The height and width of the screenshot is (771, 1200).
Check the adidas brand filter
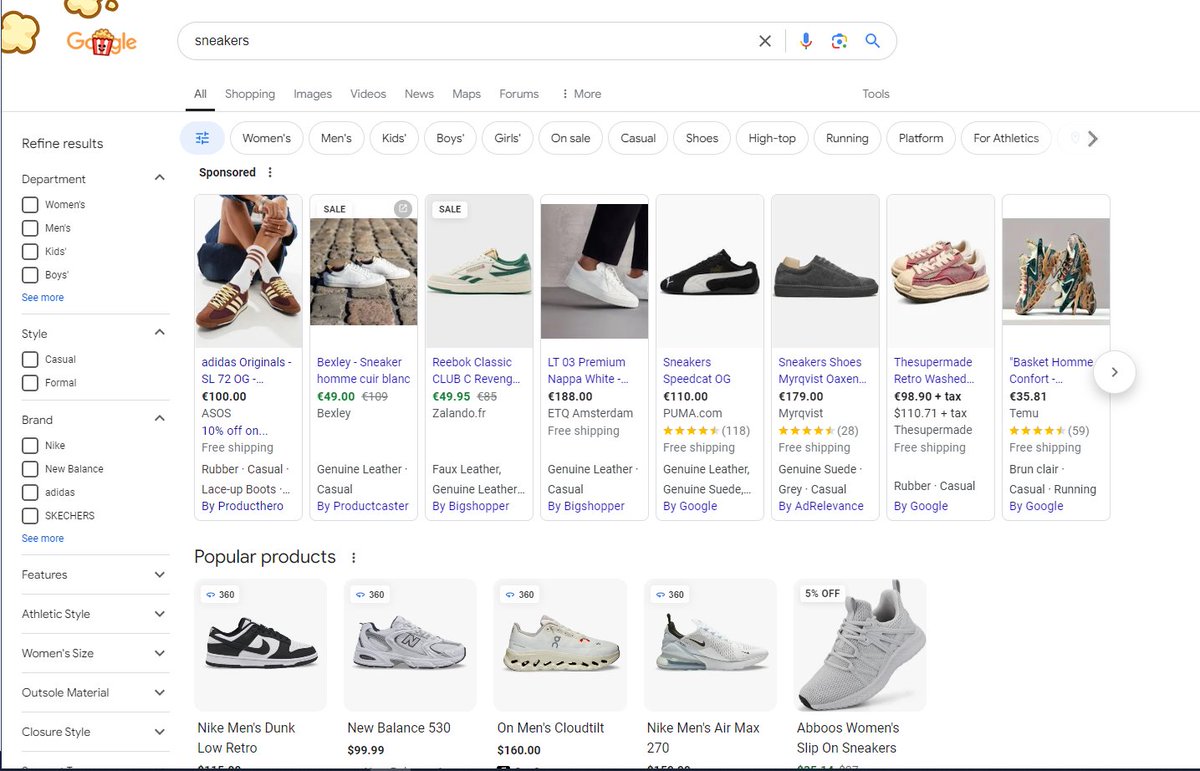tap(30, 493)
